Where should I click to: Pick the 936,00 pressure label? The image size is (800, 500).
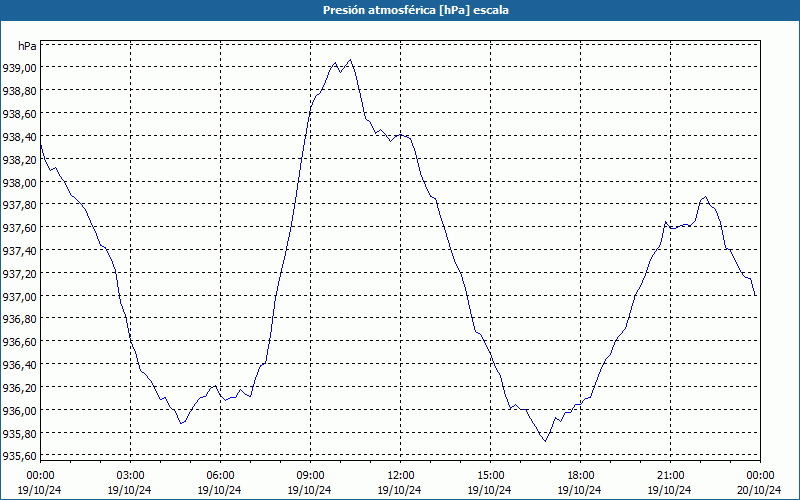19,411
